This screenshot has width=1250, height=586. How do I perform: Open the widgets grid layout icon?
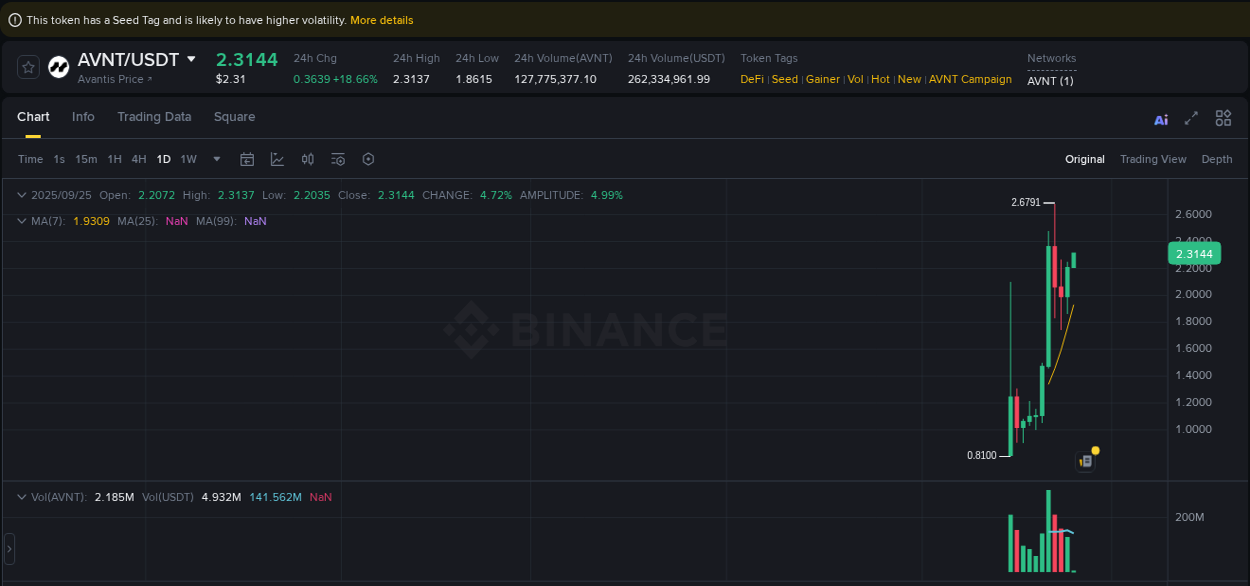pos(1223,118)
